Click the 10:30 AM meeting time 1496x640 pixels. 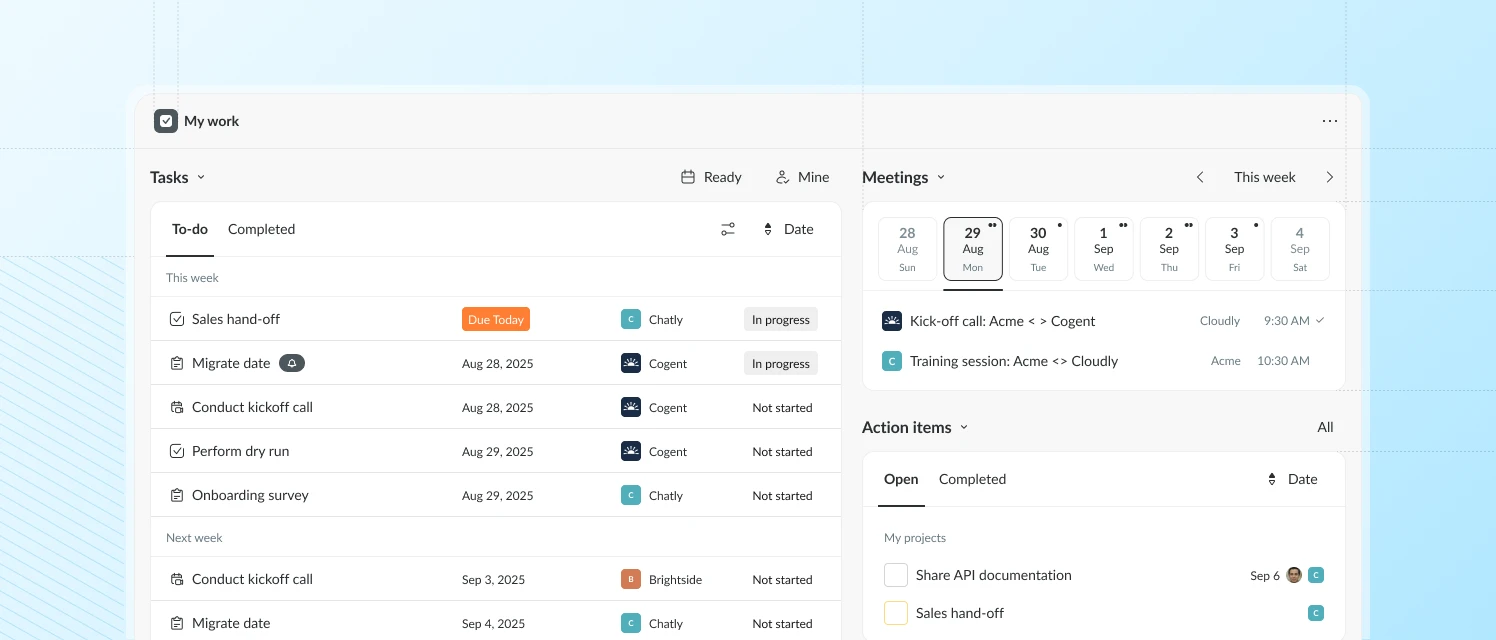point(1283,361)
